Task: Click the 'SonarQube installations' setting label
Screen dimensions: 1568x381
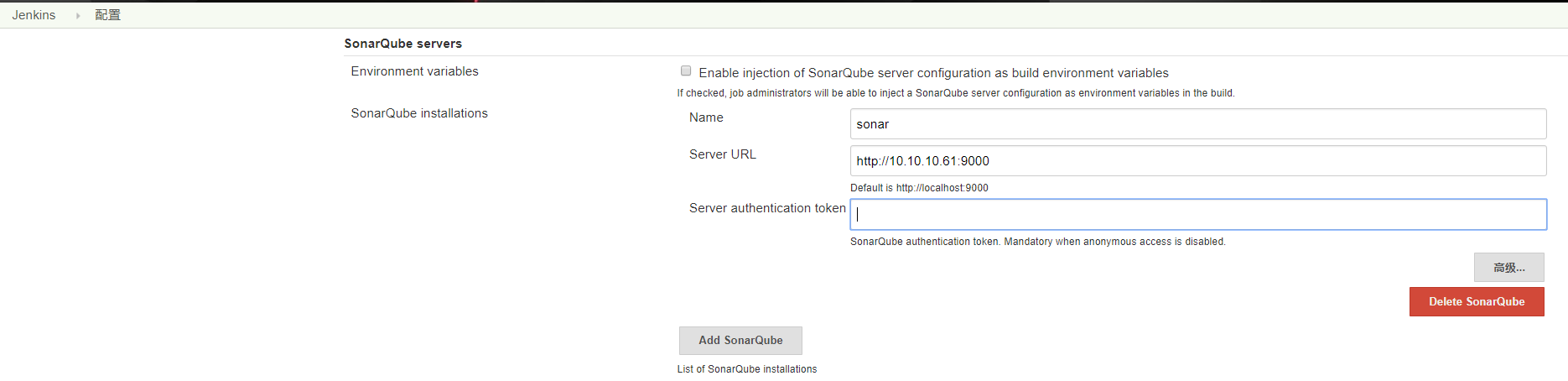Action: [419, 113]
